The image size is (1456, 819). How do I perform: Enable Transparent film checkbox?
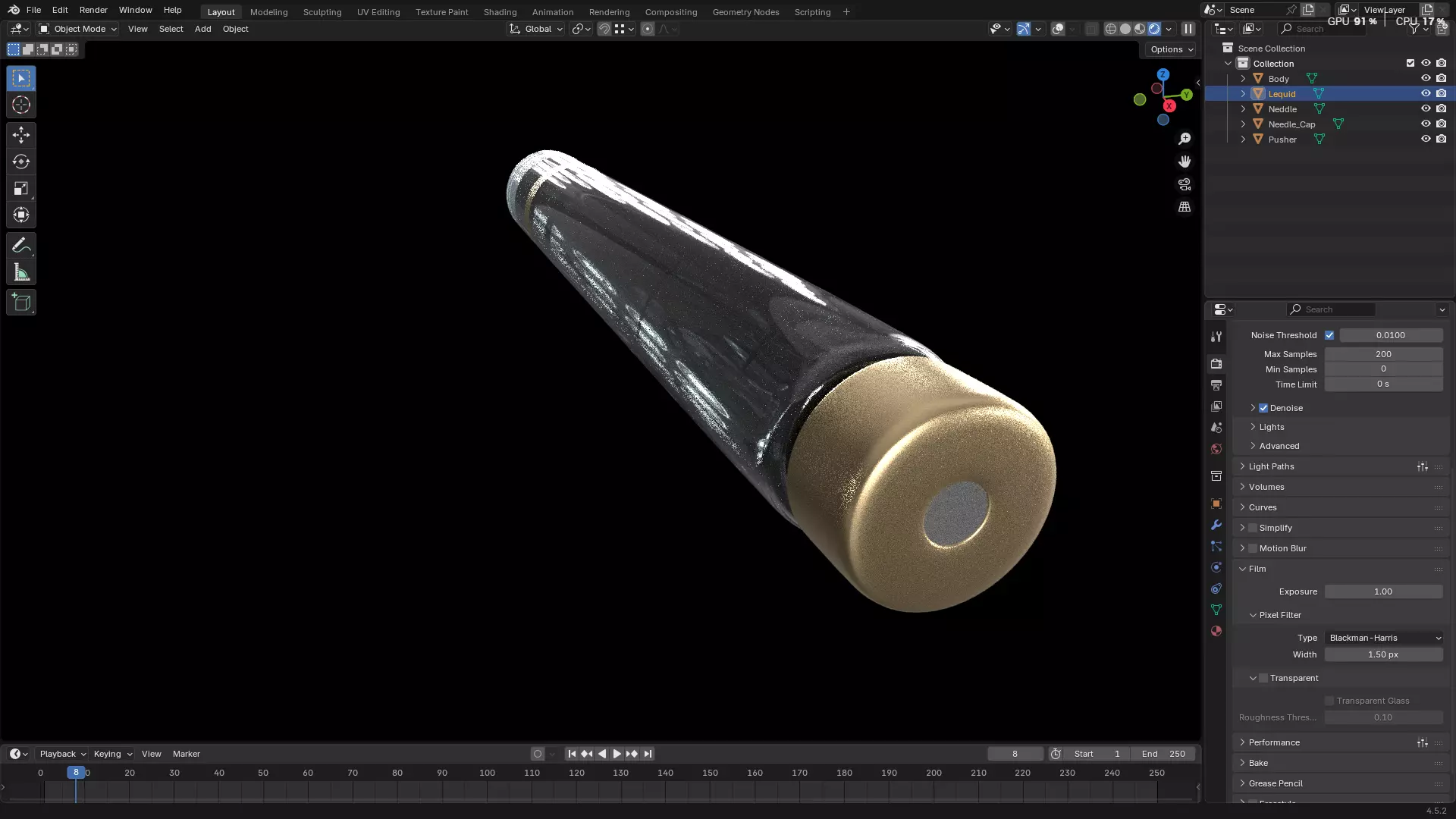1263,678
